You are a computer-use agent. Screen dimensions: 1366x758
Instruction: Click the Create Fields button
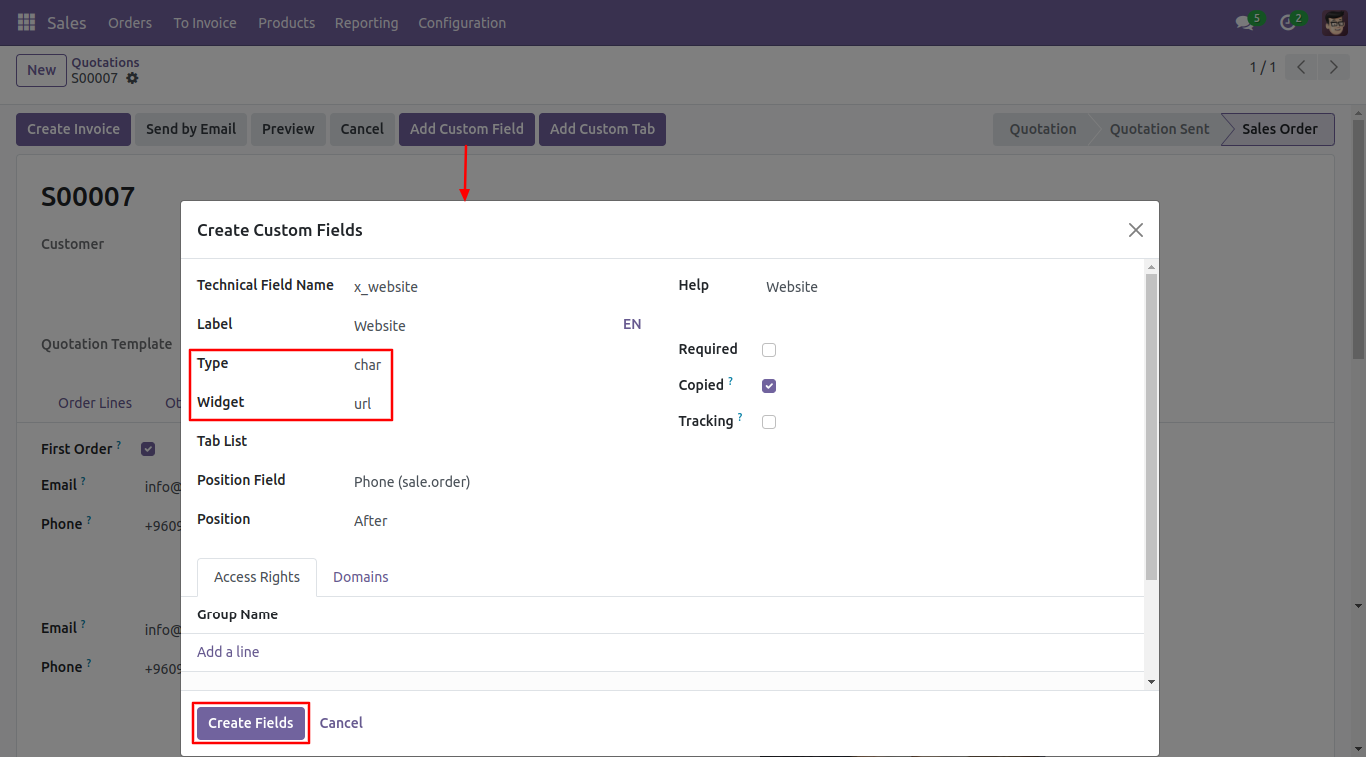pos(251,723)
